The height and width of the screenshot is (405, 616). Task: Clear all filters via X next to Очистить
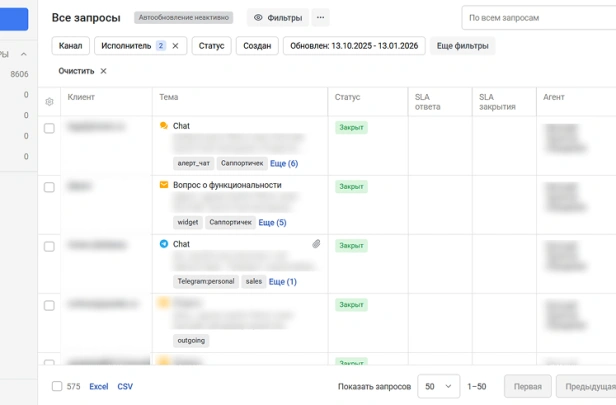click(103, 71)
